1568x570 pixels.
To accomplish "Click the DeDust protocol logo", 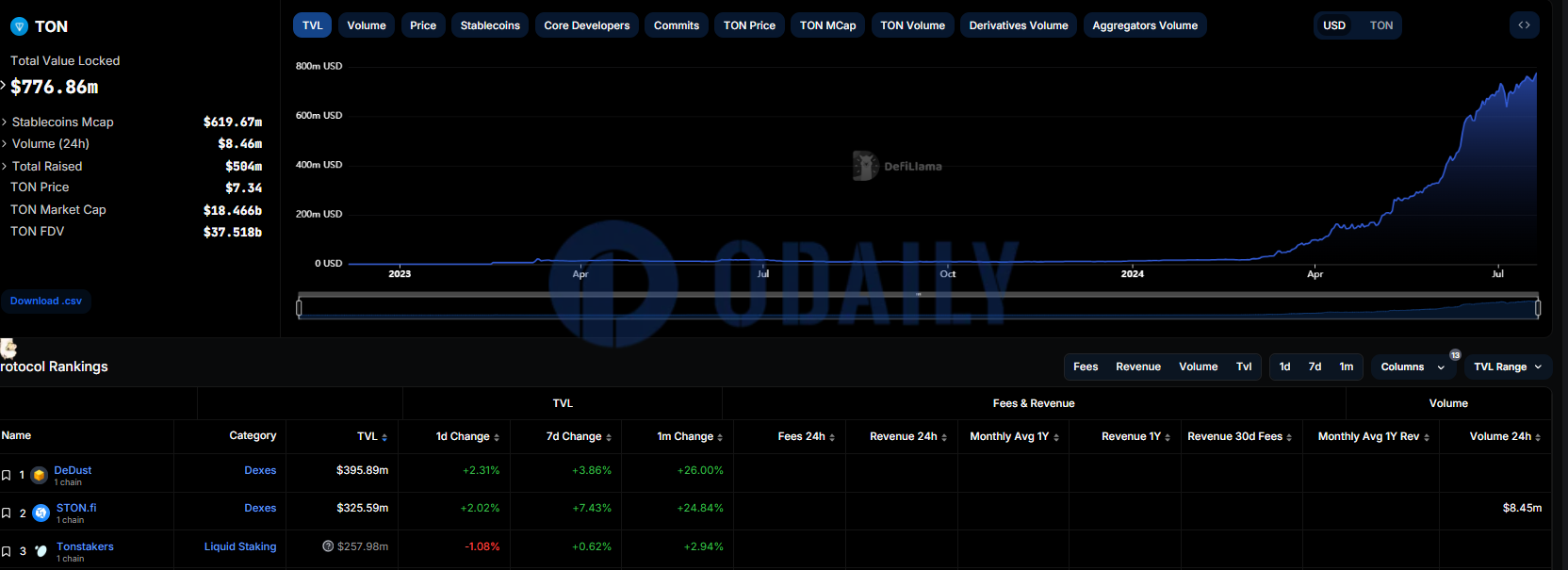I will click(x=40, y=476).
